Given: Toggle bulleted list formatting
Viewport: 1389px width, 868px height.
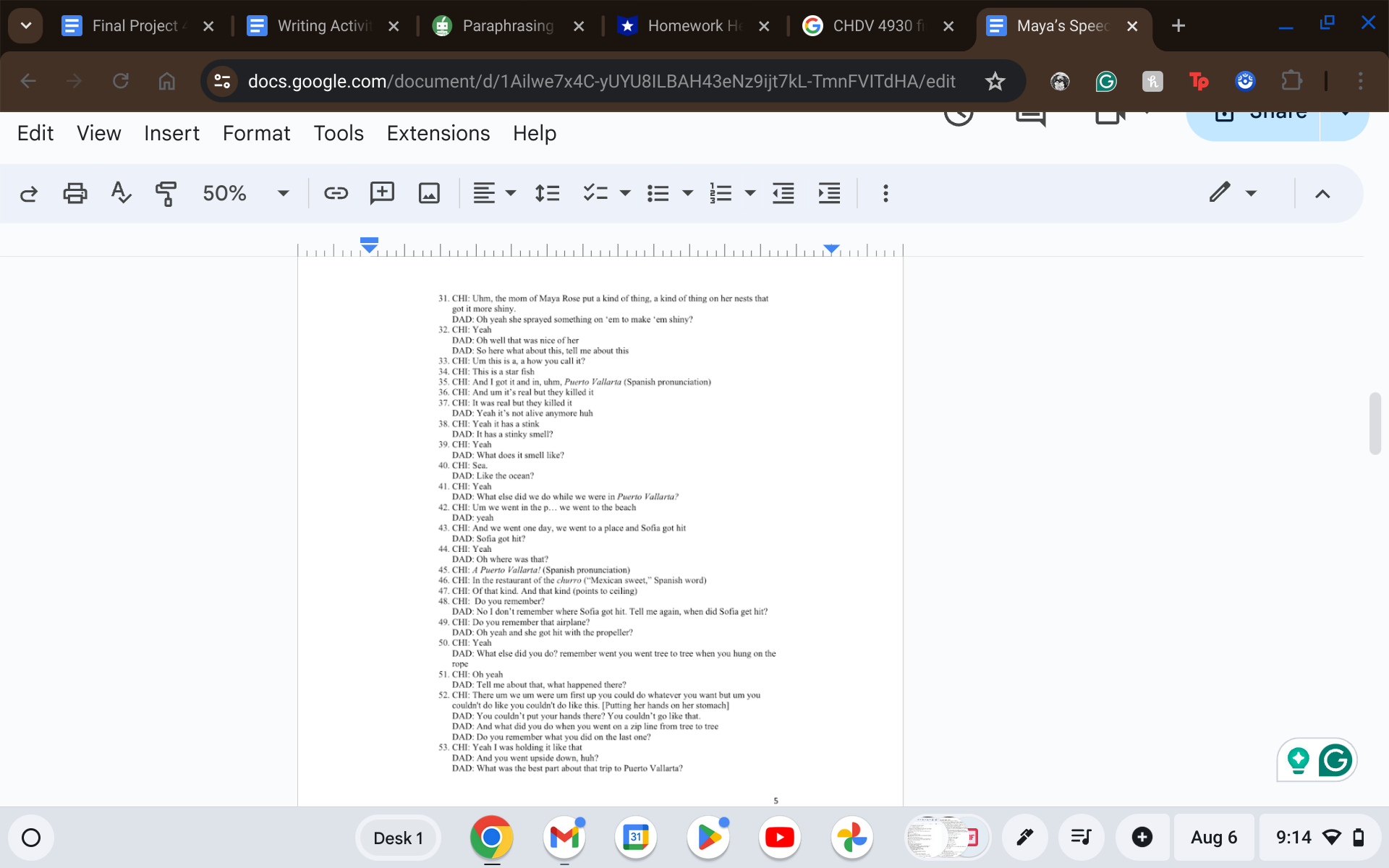Looking at the screenshot, I should (x=657, y=193).
